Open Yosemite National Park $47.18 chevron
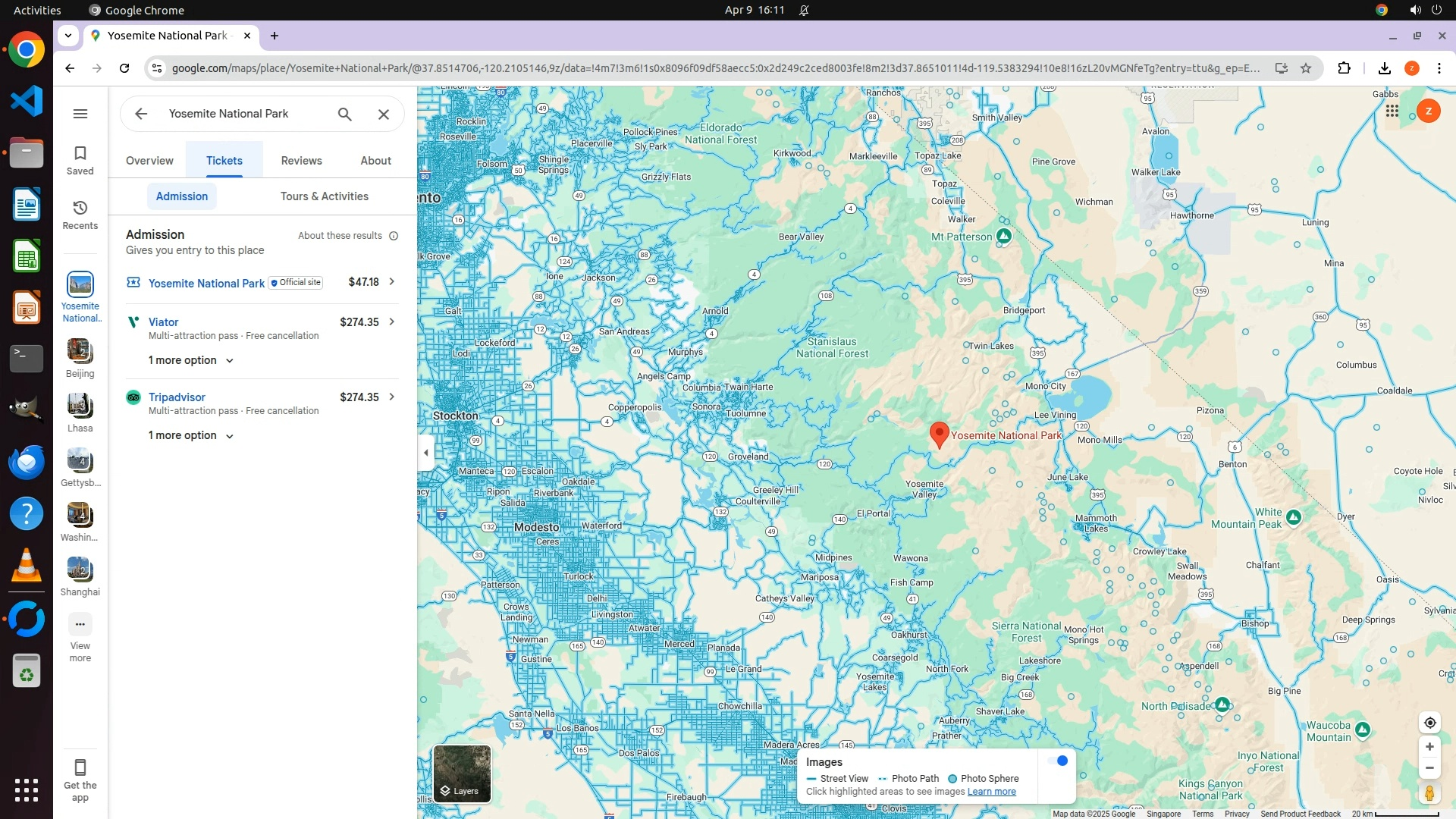 click(x=392, y=282)
